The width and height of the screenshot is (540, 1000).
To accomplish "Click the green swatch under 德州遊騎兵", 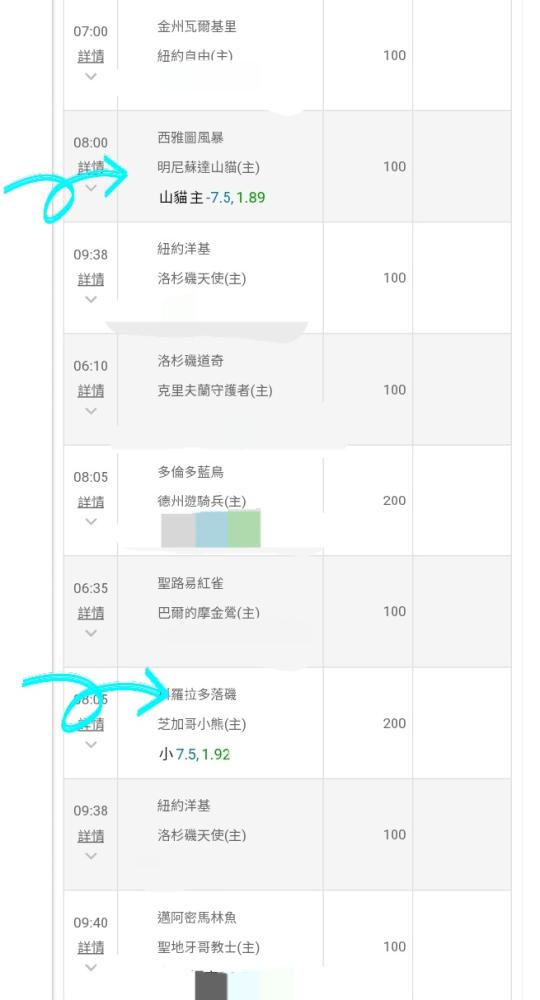I will coord(244,529).
